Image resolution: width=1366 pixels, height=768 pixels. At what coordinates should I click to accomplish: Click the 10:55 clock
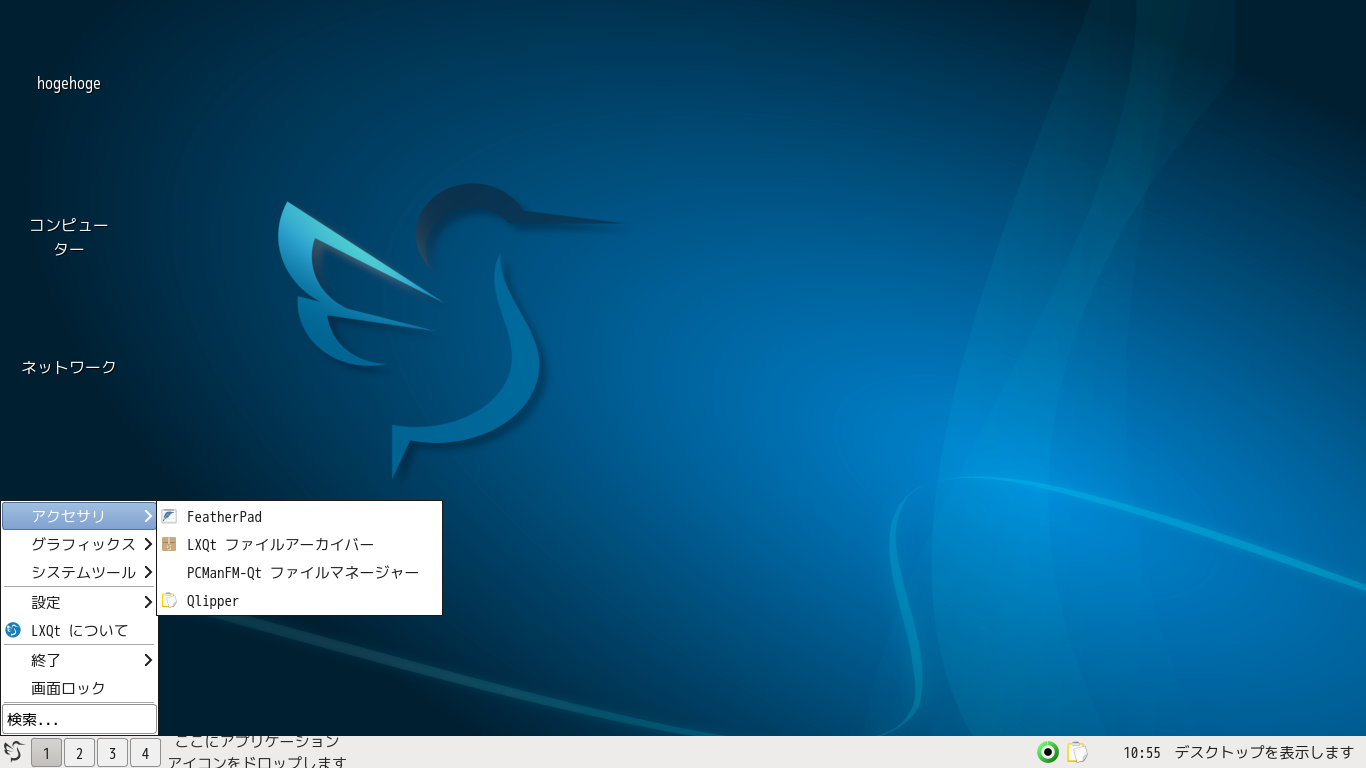coord(1142,753)
